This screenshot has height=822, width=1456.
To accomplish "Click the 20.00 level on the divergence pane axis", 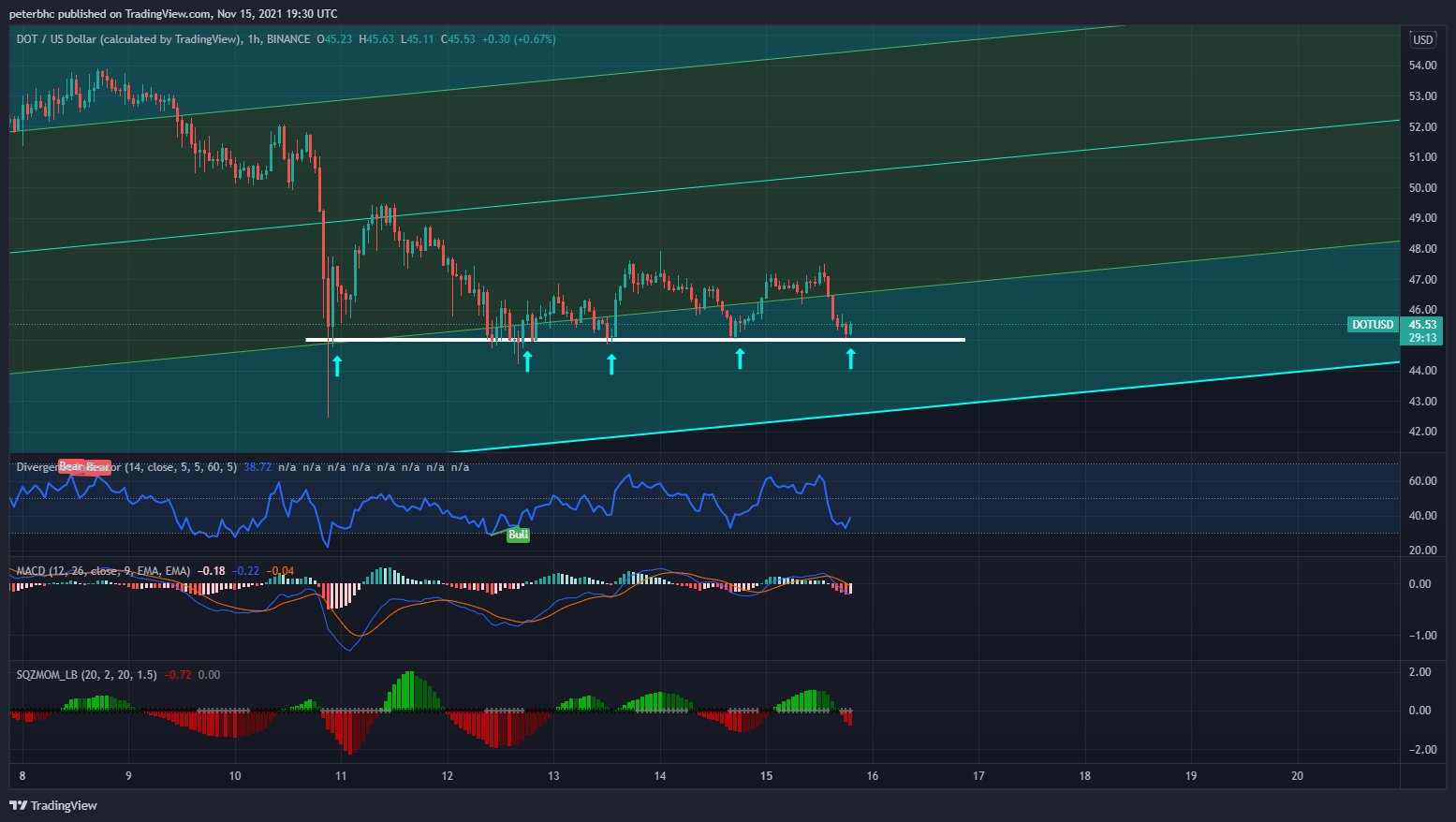I will [1423, 550].
